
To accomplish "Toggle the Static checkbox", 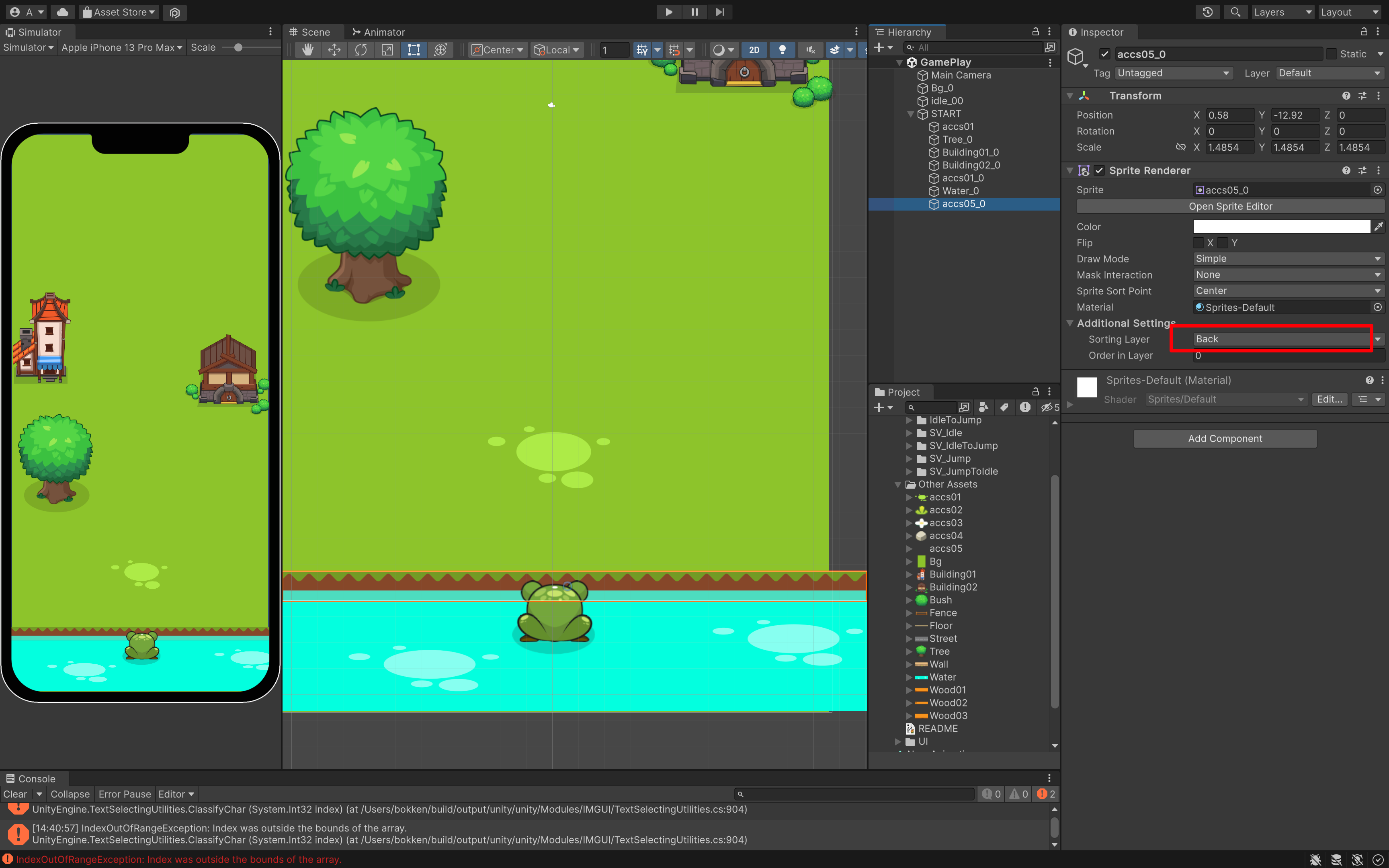I will click(x=1332, y=54).
